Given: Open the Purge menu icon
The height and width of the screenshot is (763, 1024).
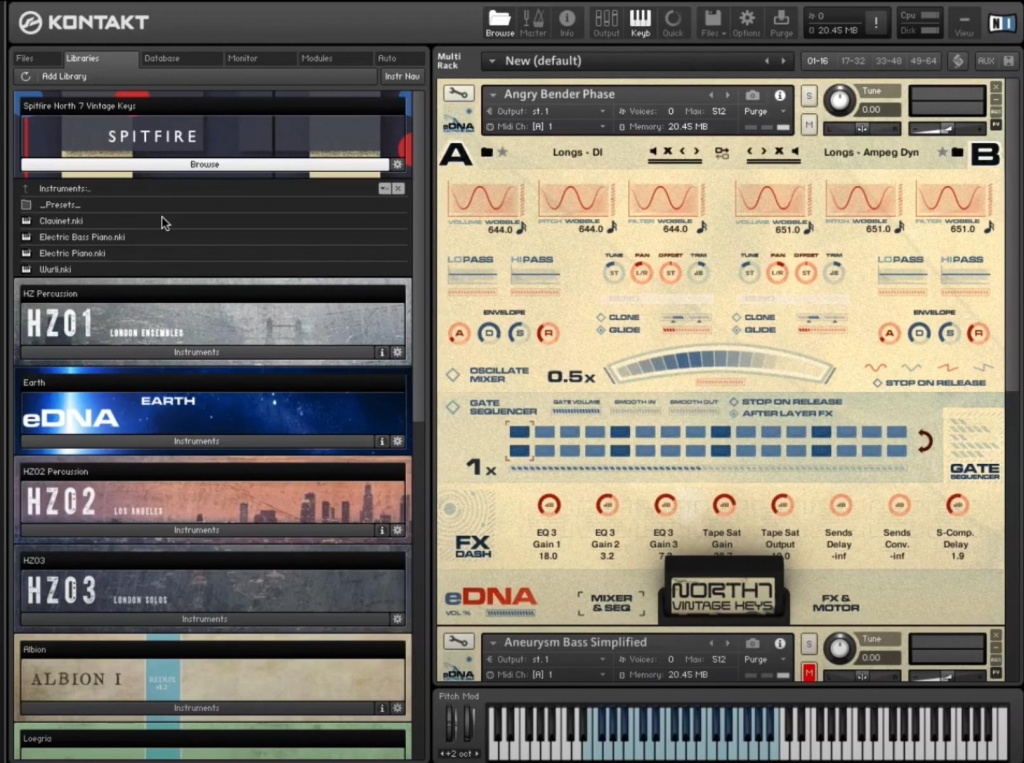Looking at the screenshot, I should (x=781, y=23).
